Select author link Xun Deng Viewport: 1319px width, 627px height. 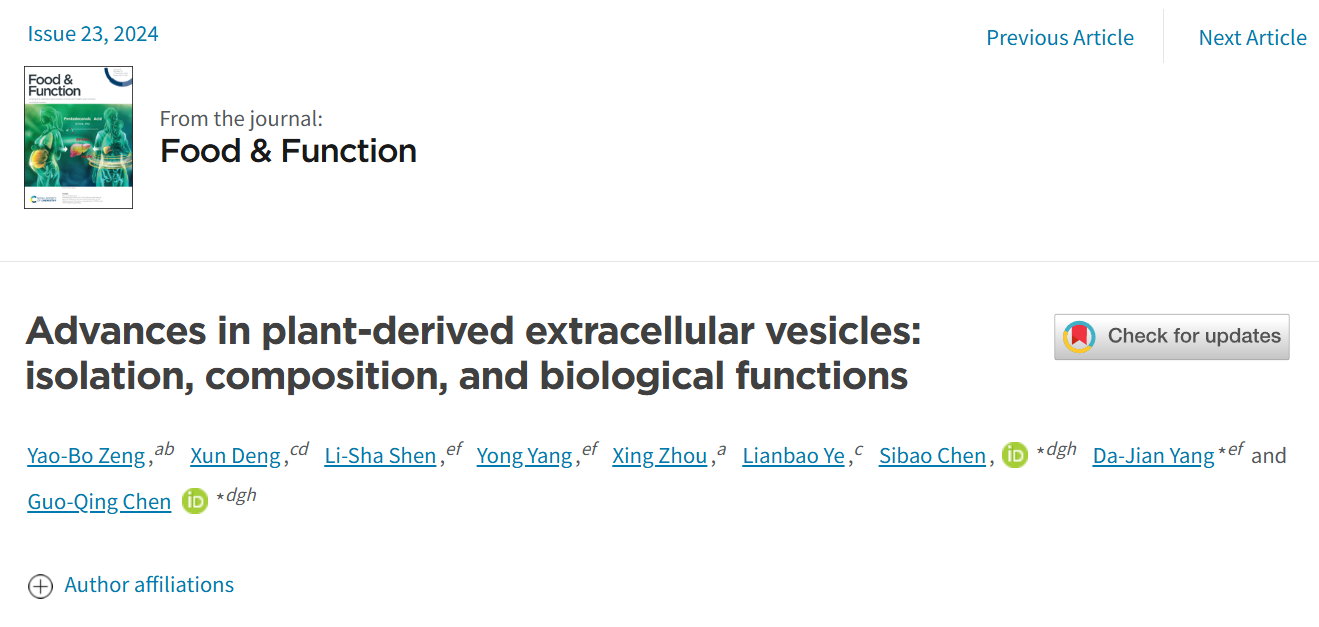235,456
